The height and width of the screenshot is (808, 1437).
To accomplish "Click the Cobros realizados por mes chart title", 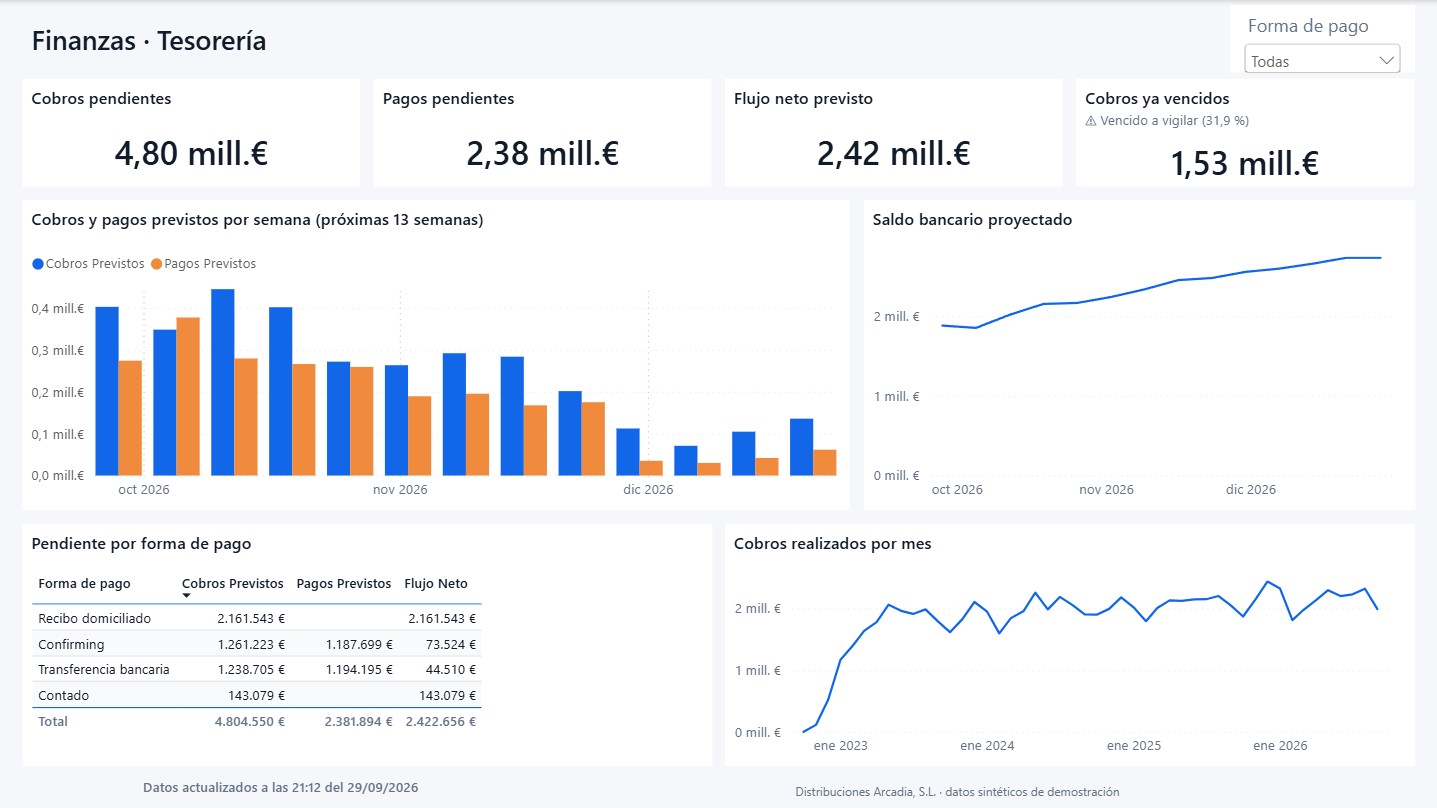I will 833,544.
